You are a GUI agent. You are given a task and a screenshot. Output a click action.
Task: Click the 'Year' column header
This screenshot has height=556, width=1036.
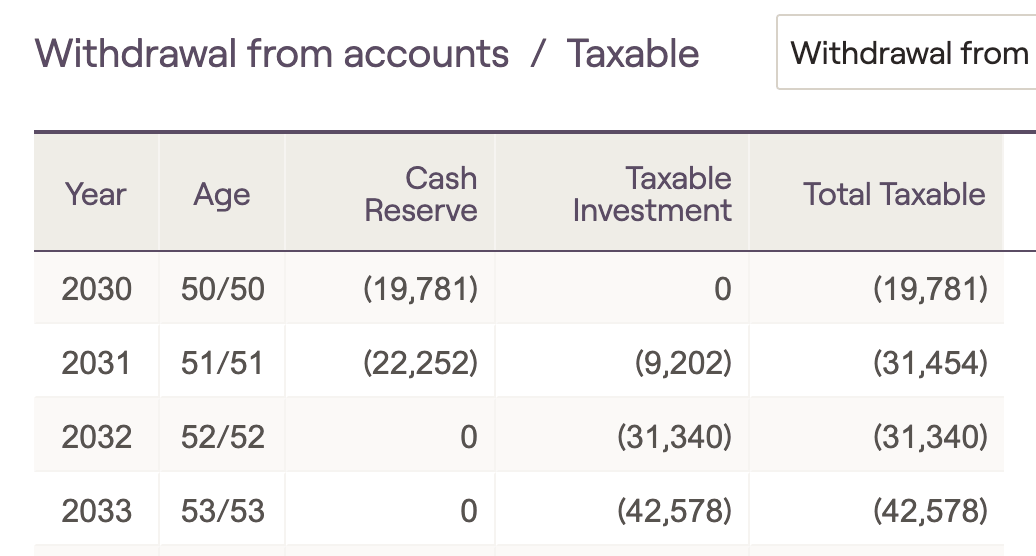click(x=96, y=194)
